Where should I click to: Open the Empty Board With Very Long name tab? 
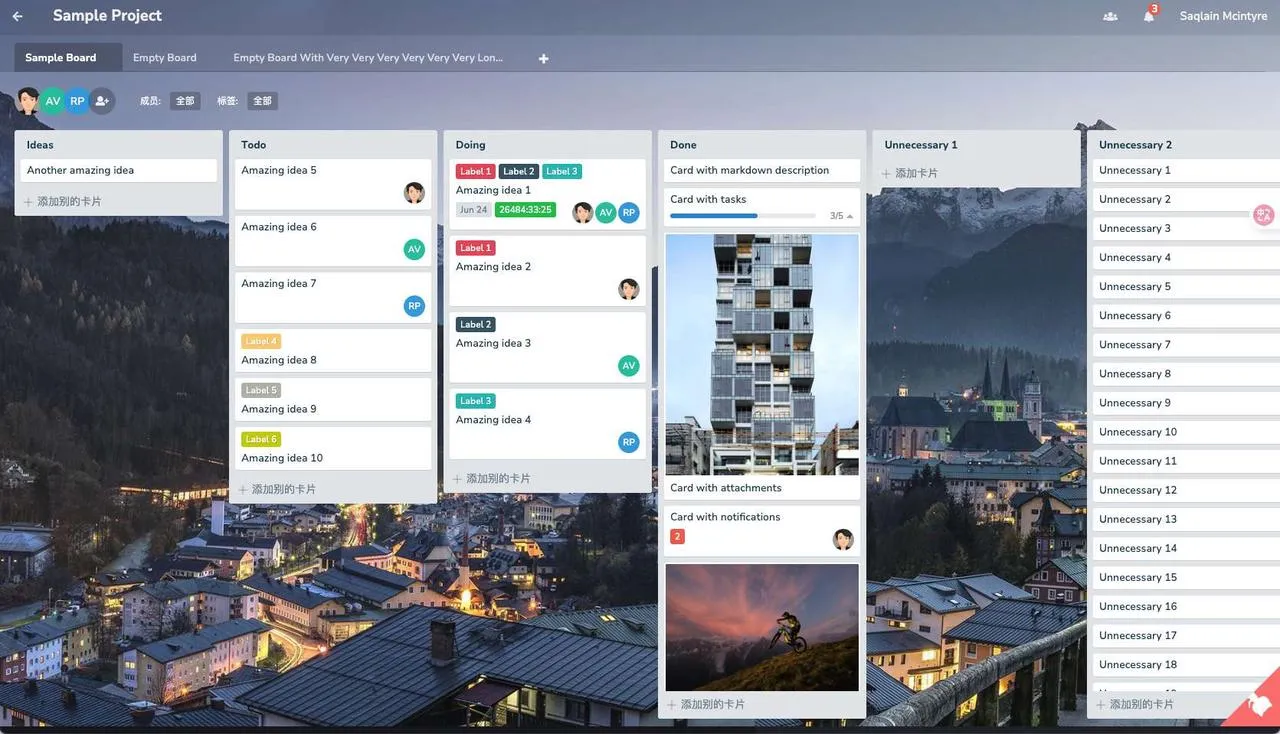click(368, 58)
